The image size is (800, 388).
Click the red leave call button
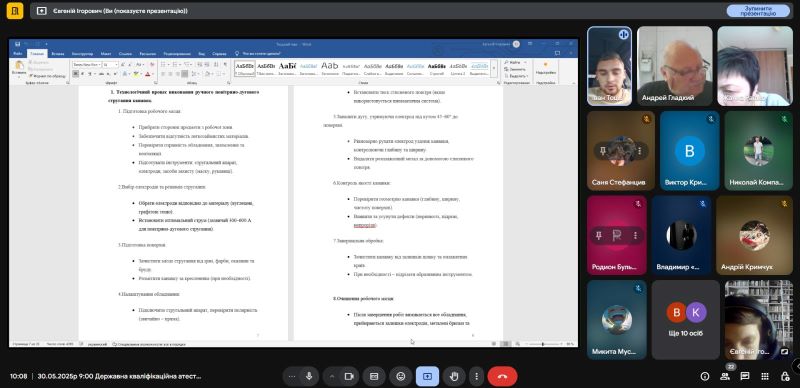pos(503,376)
